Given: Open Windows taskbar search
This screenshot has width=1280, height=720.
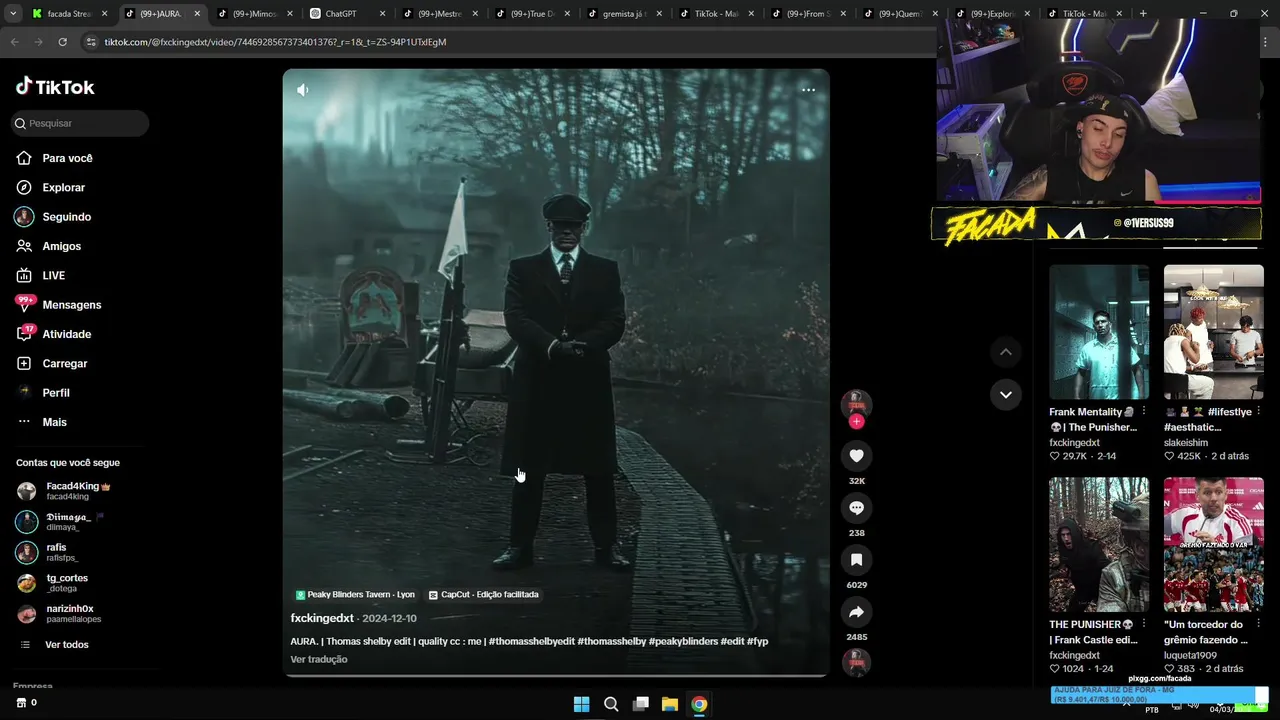Looking at the screenshot, I should [x=611, y=704].
